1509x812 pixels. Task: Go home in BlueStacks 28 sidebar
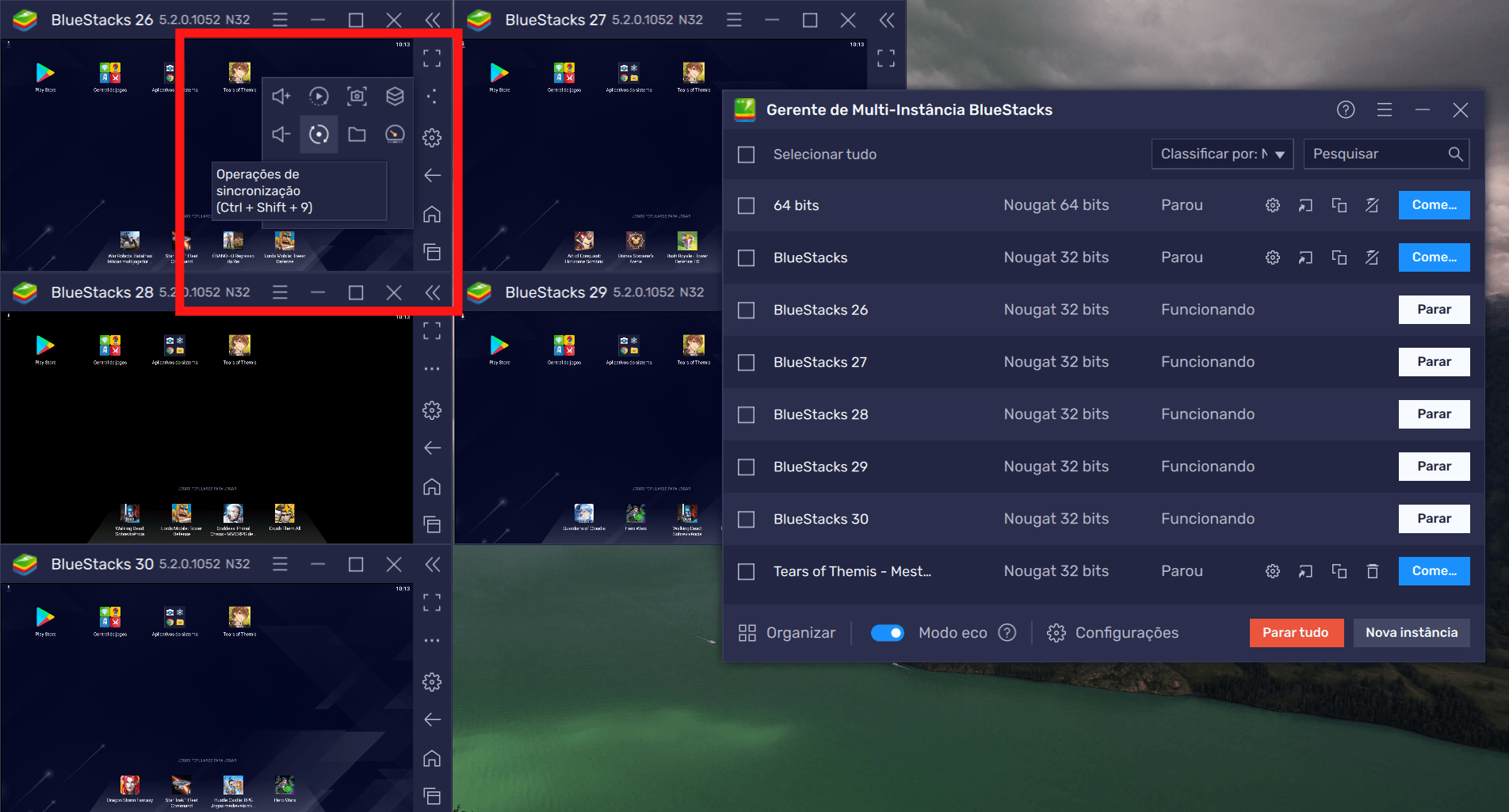coord(432,486)
